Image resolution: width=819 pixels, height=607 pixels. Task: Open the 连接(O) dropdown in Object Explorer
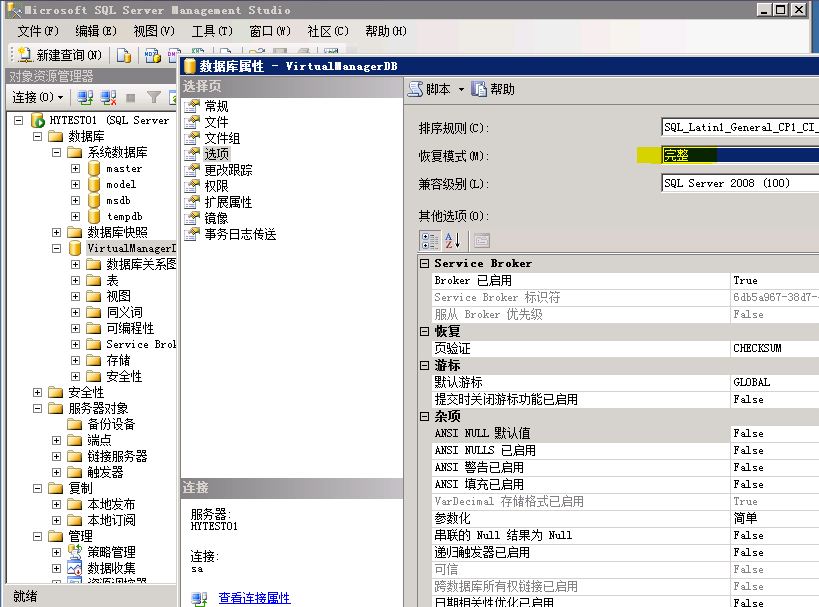(38, 98)
